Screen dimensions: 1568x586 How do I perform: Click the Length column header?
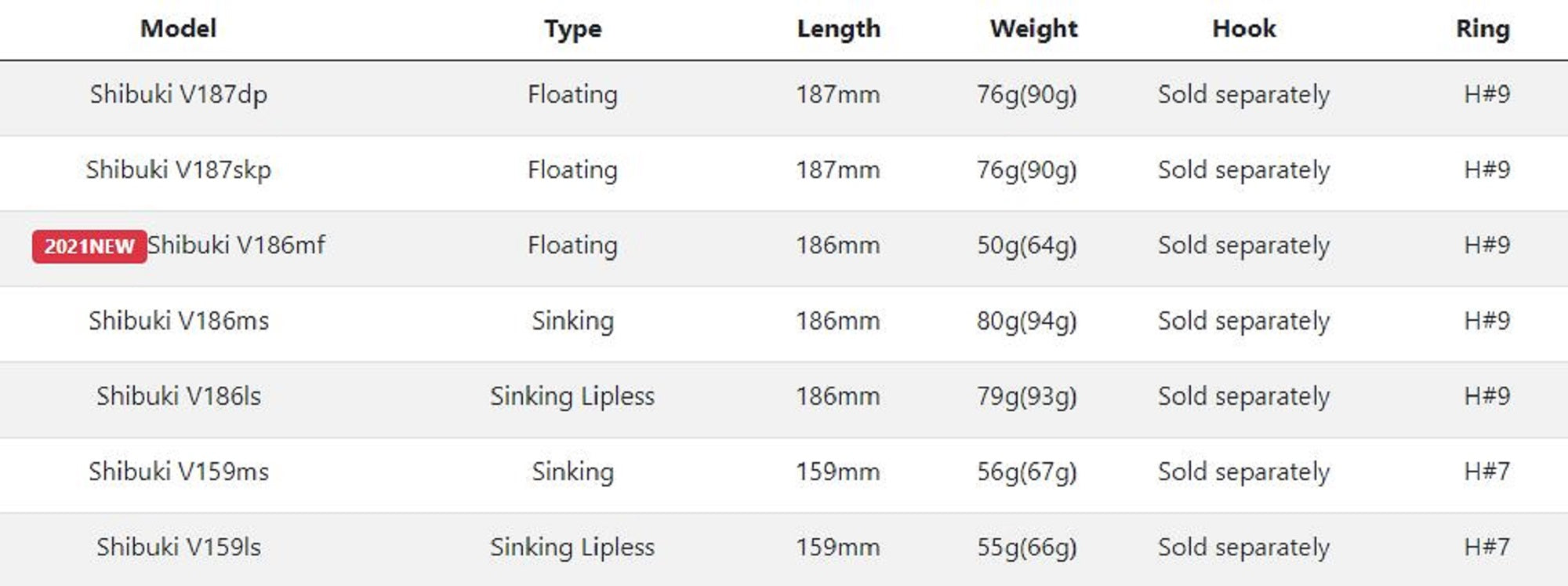point(838,29)
